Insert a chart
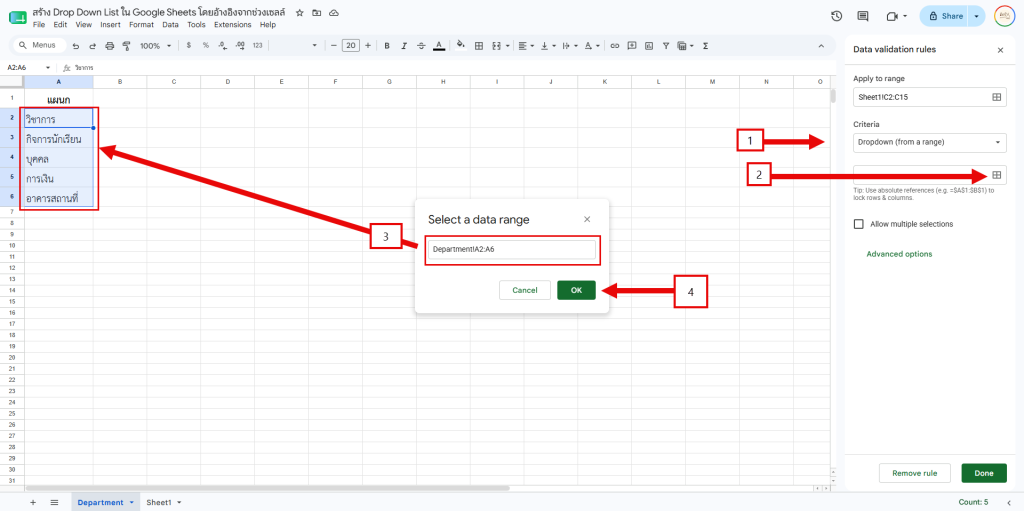Image resolution: width=1024 pixels, height=511 pixels. 648,46
